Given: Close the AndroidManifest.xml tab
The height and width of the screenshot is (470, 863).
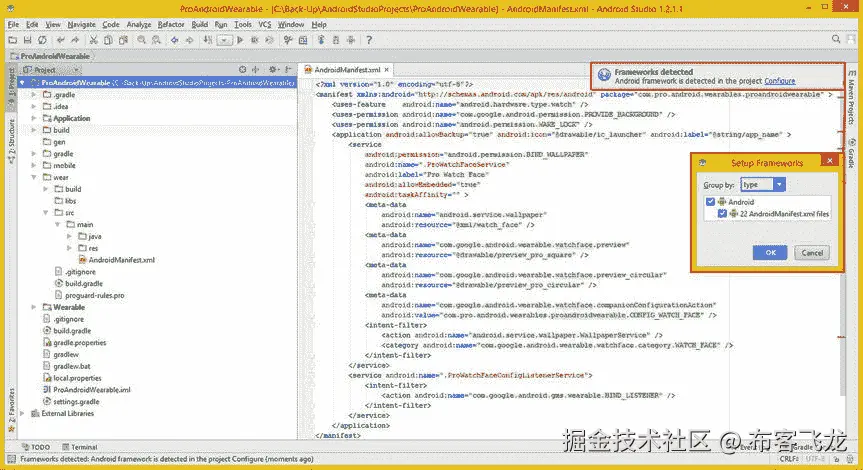Looking at the screenshot, I should [x=387, y=70].
